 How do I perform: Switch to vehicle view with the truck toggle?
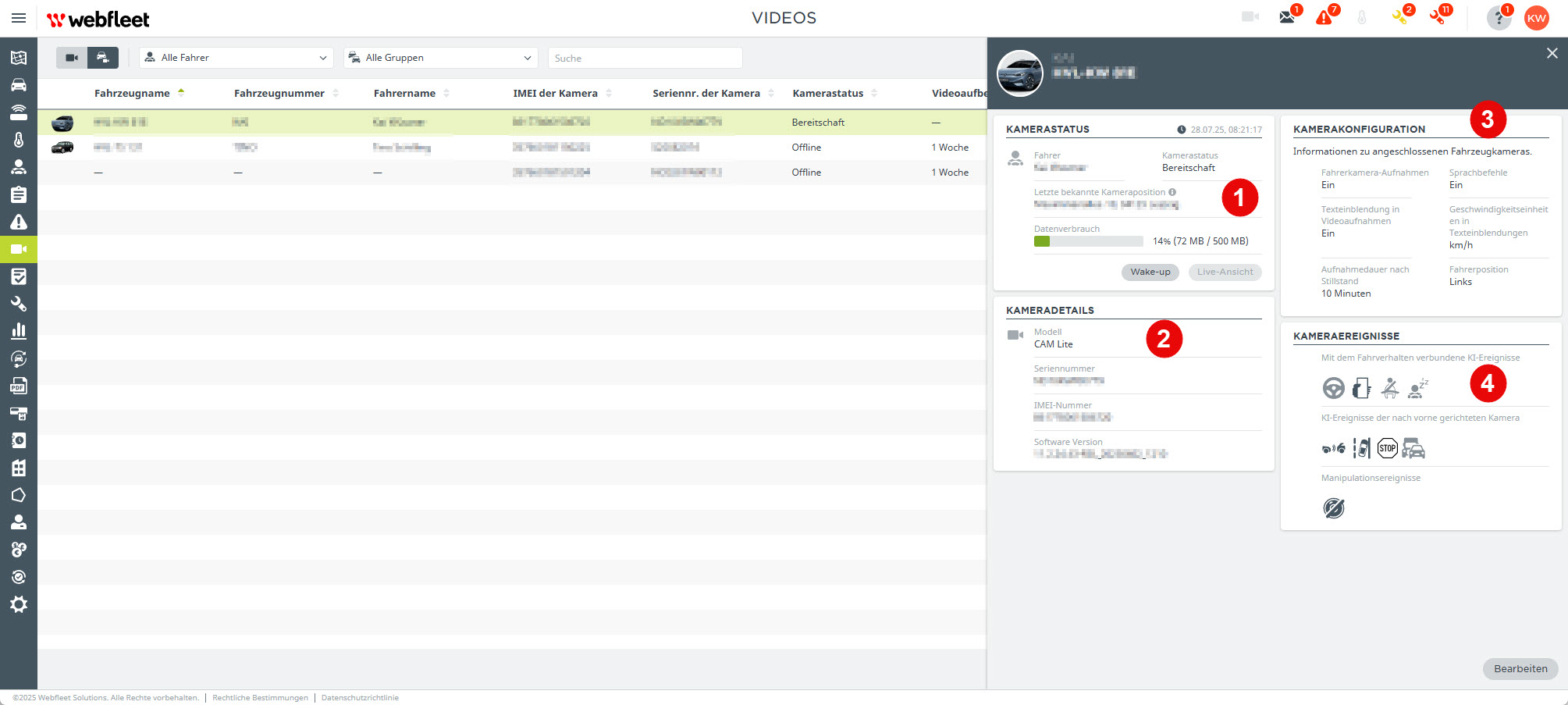click(102, 58)
